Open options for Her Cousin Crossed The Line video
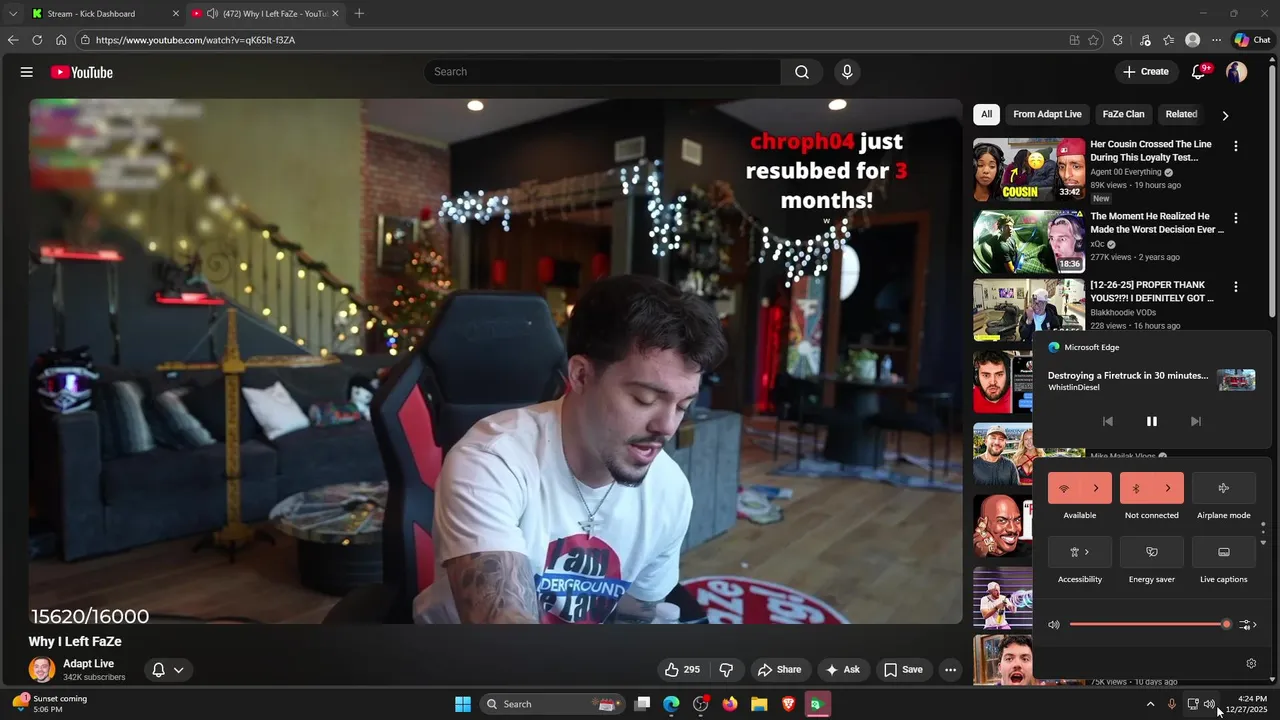 click(1236, 146)
